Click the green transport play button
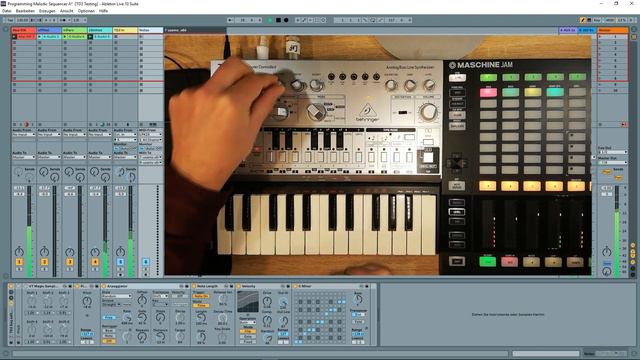 (270, 20)
